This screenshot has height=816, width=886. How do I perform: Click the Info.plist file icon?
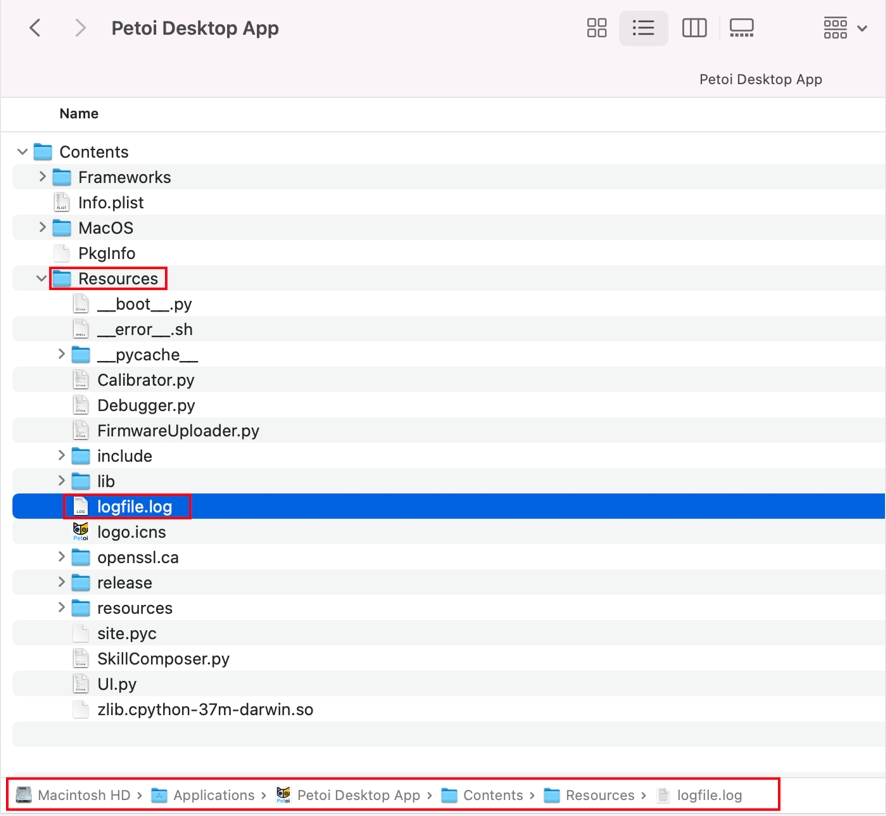pos(62,202)
